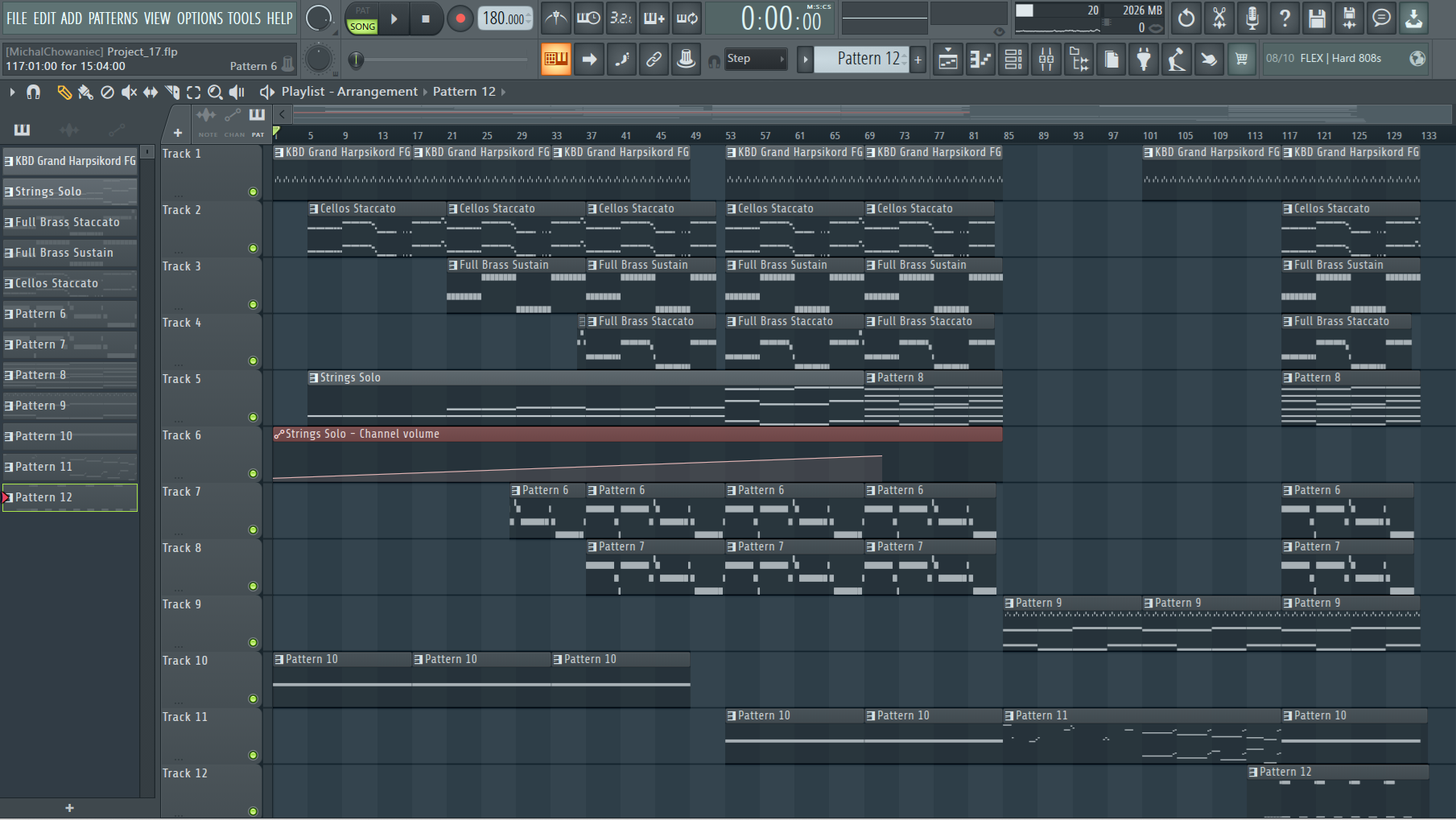Open the playlist options menu arrow
The image size is (1456, 820).
pos(12,93)
